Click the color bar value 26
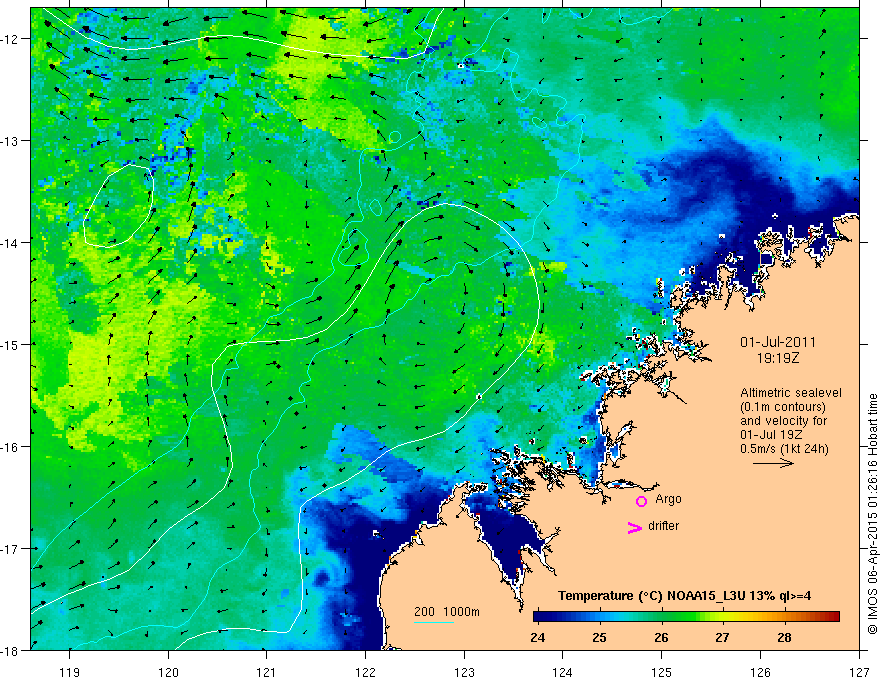The height and width of the screenshot is (680, 880). tap(661, 637)
